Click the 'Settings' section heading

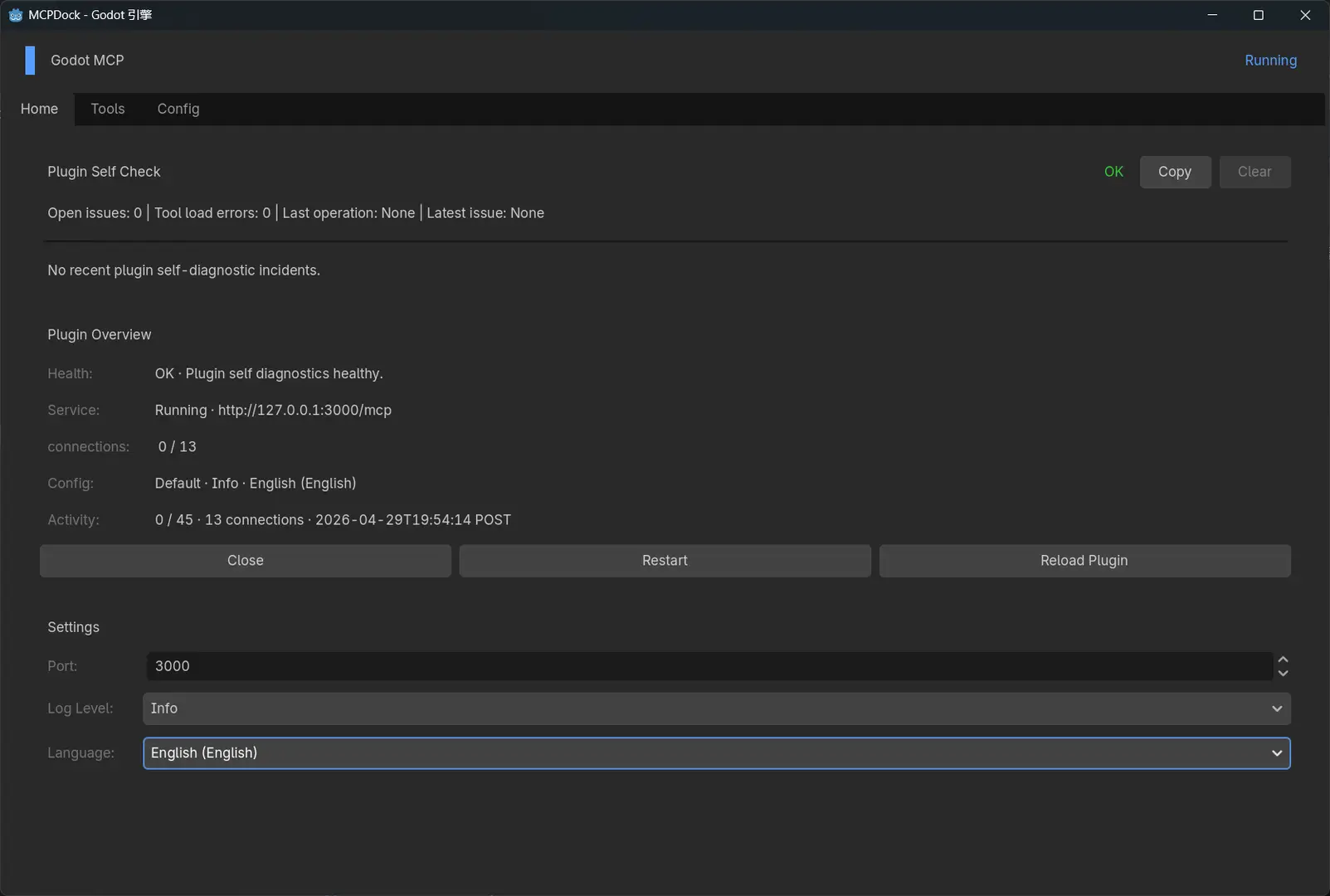[73, 627]
